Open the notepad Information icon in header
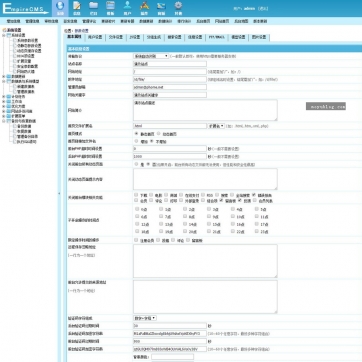The height and width of the screenshot is (362, 362). (x=77, y=8)
